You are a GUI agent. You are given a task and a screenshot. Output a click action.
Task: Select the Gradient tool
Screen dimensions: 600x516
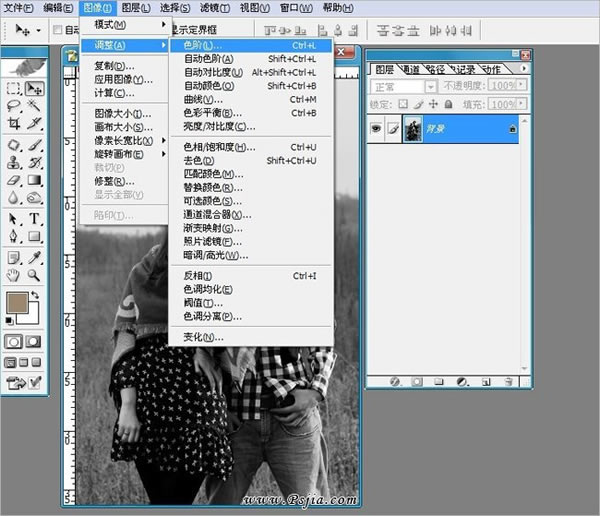click(34, 180)
